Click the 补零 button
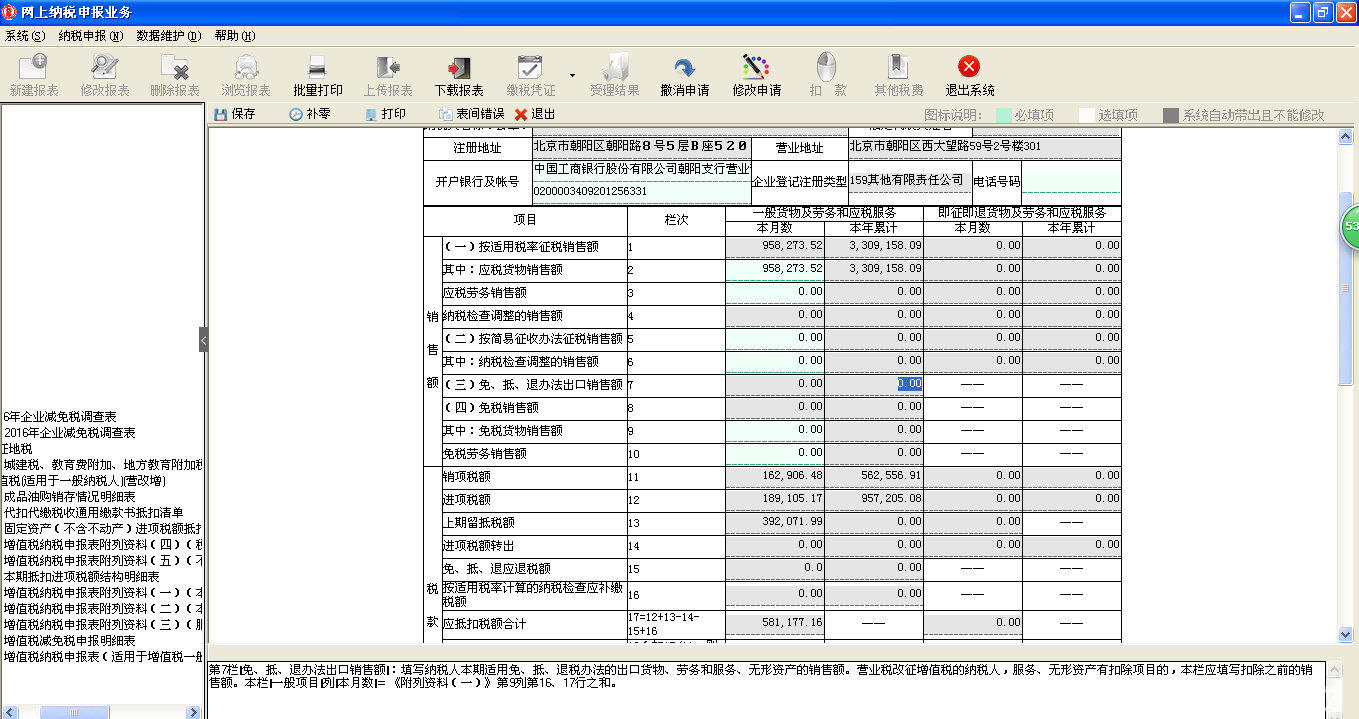 tap(310, 114)
